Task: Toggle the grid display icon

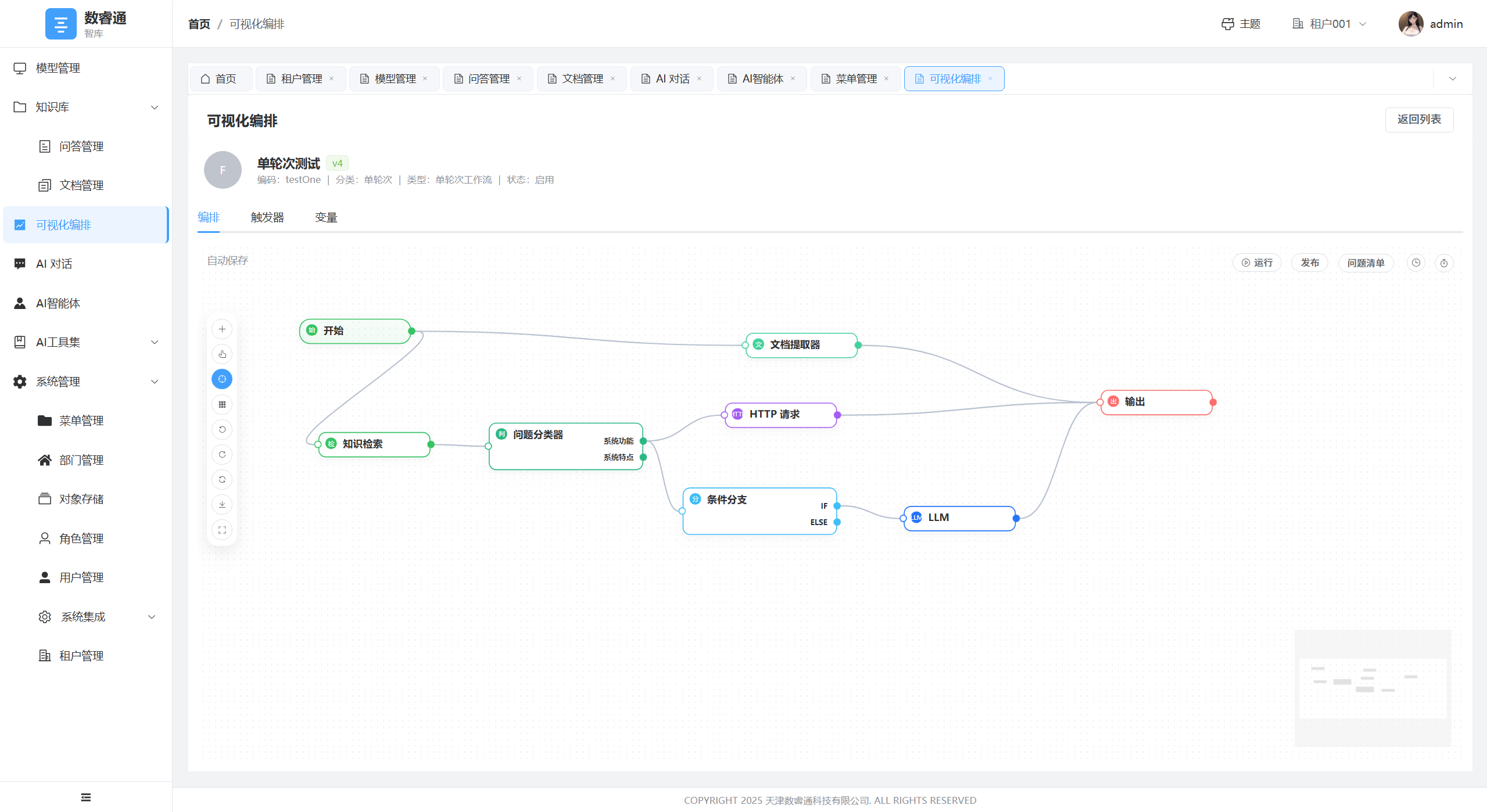Action: 222,404
